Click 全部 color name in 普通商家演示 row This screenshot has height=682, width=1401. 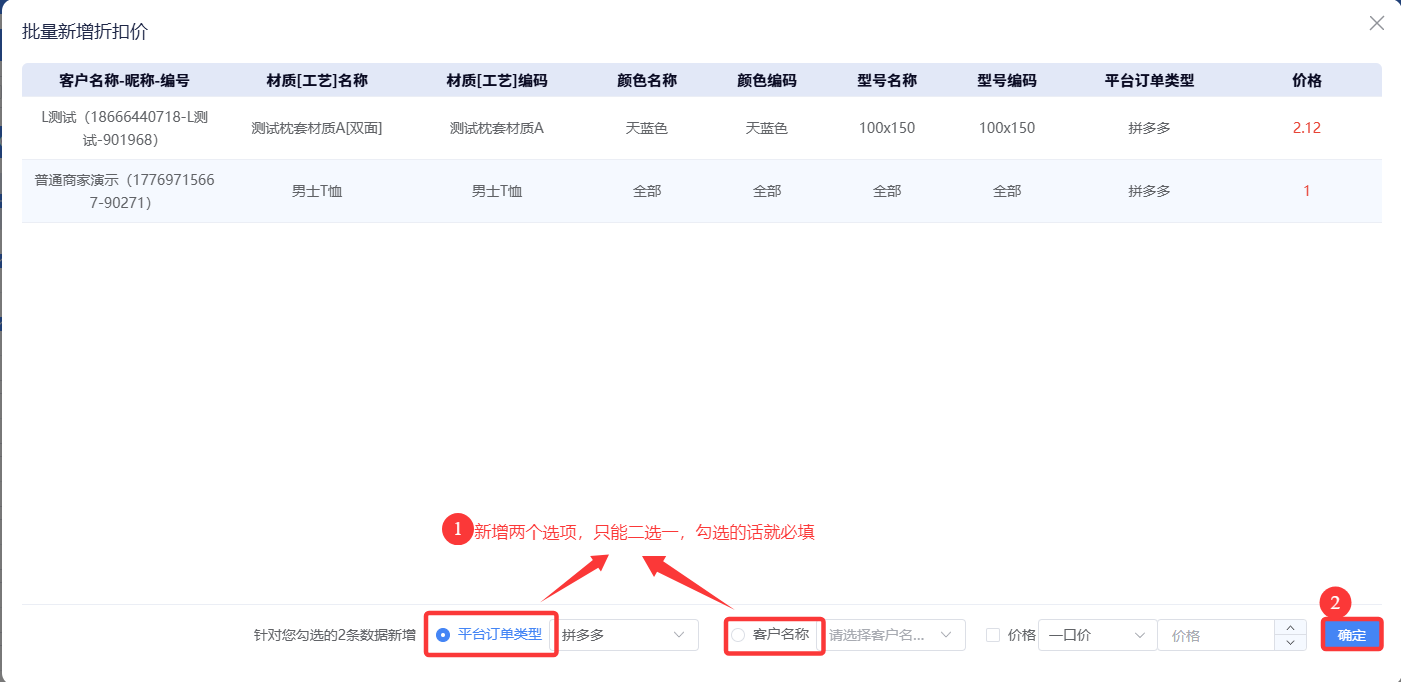click(x=647, y=191)
